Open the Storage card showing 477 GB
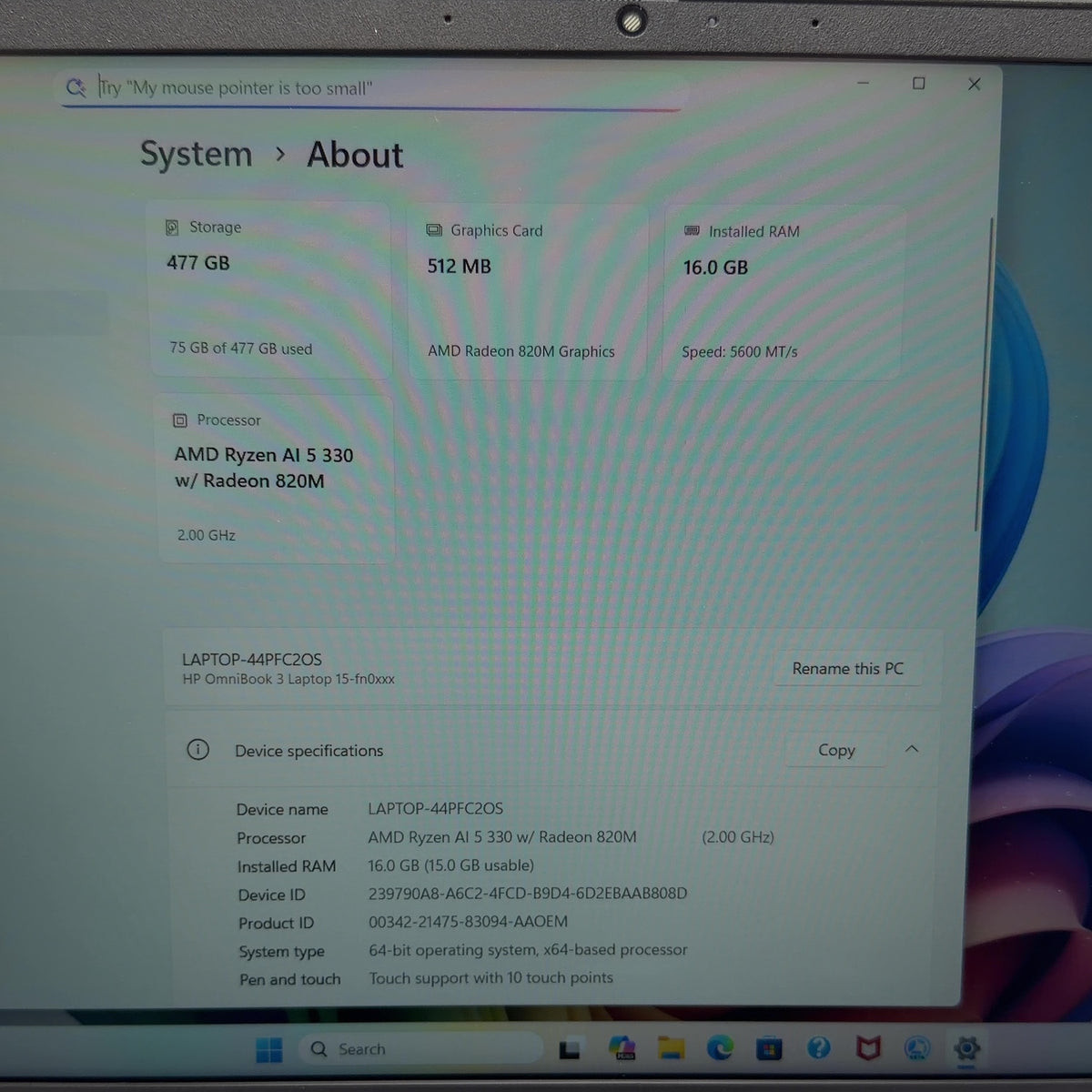Image resolution: width=1092 pixels, height=1092 pixels. (271, 290)
